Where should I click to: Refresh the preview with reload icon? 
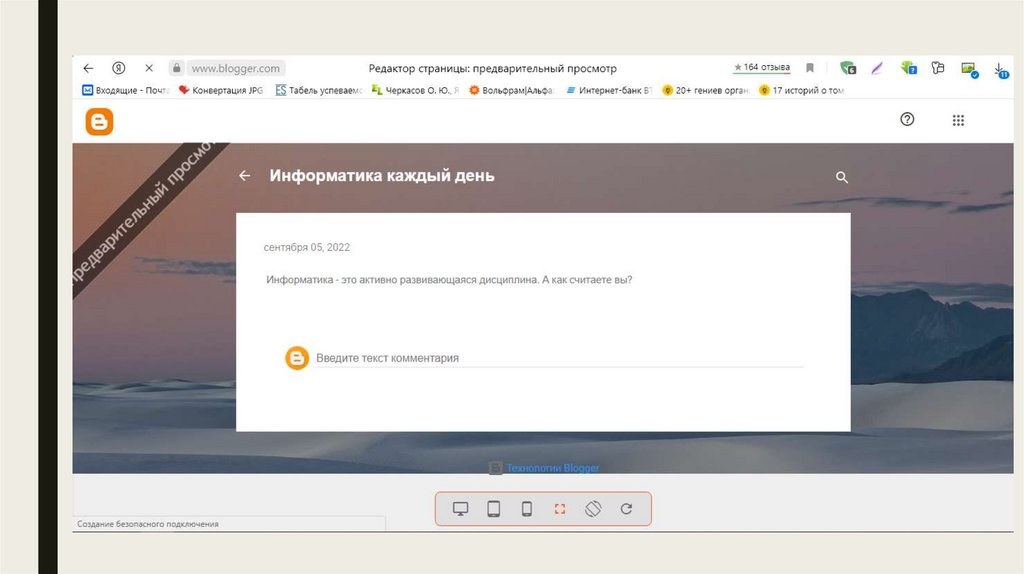pos(626,509)
